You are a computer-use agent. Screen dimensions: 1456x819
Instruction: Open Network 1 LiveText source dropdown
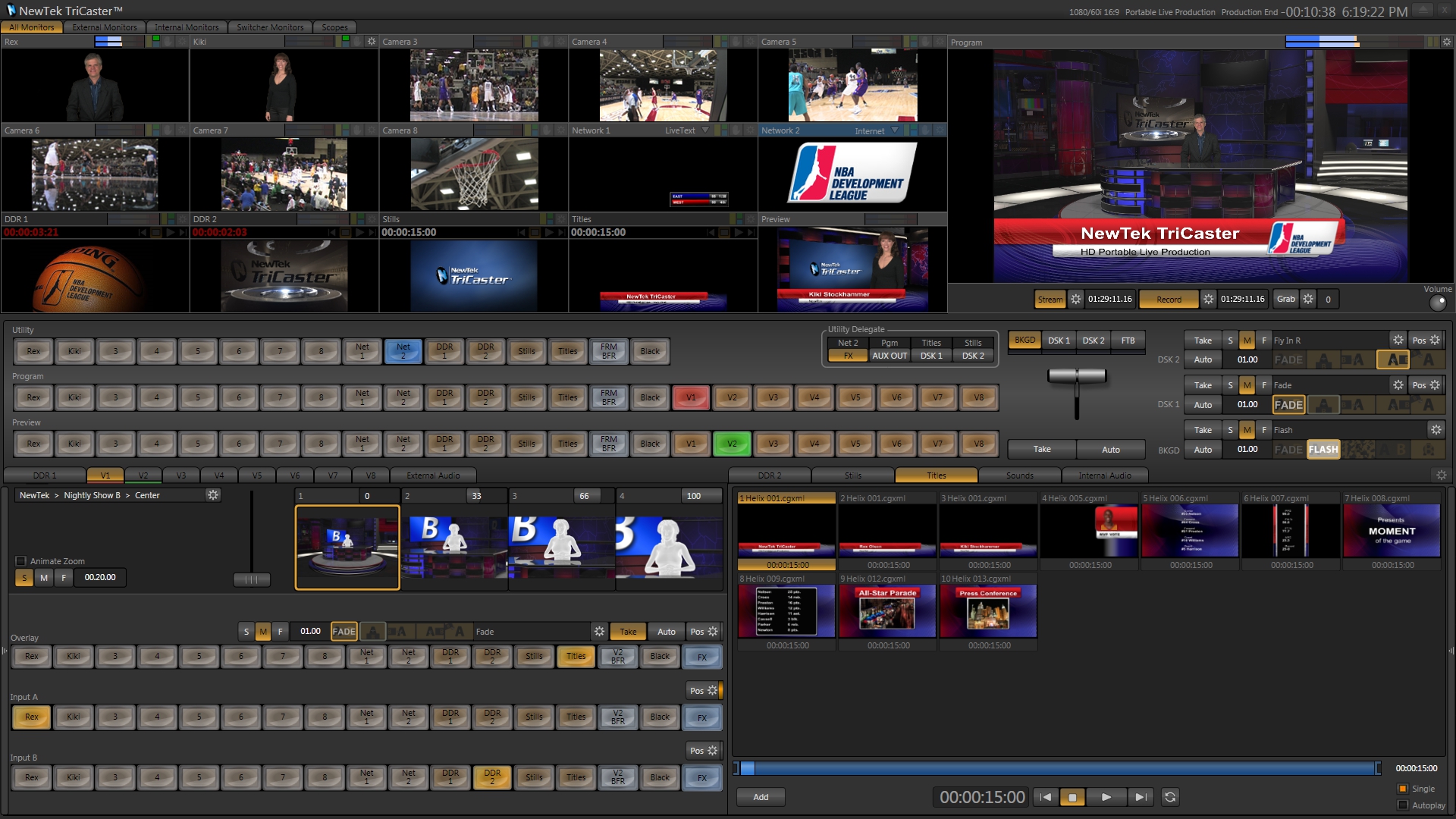click(x=705, y=130)
